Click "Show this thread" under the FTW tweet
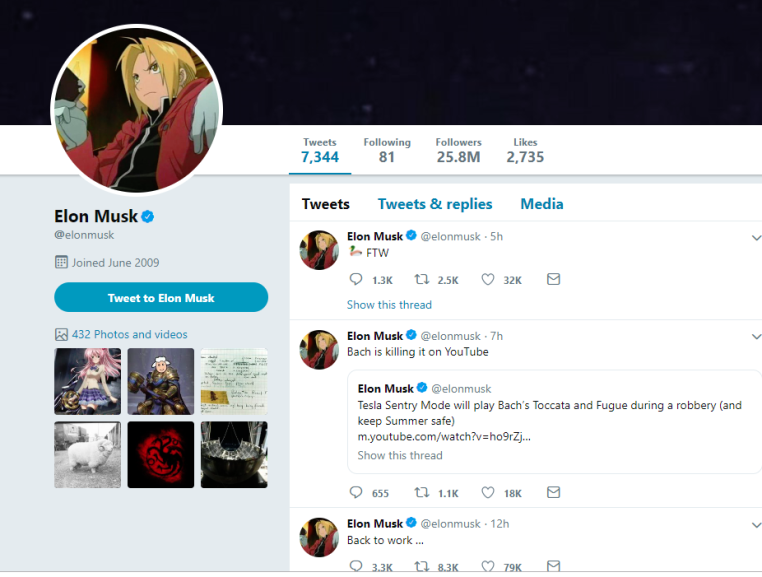The image size is (762, 577). [x=389, y=305]
